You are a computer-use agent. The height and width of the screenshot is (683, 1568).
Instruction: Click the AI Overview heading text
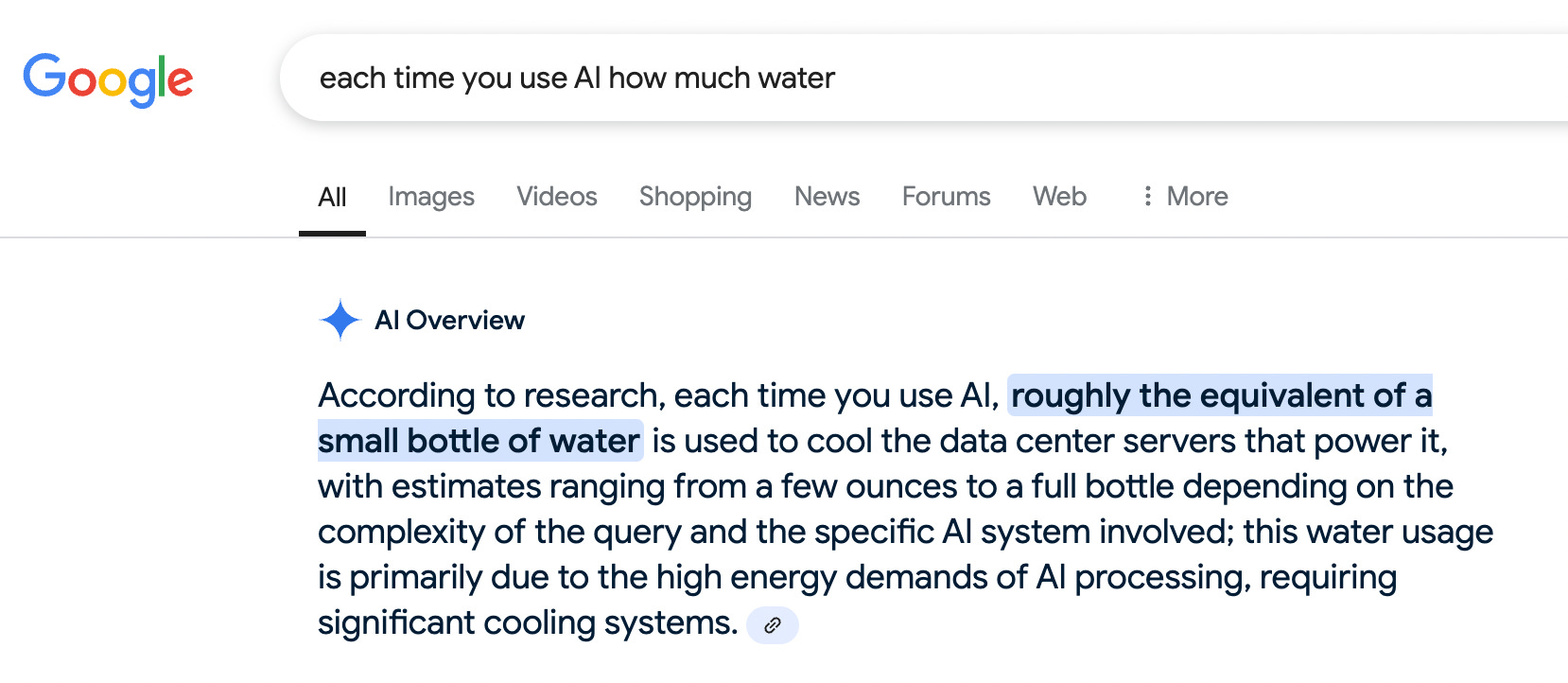pos(449,321)
